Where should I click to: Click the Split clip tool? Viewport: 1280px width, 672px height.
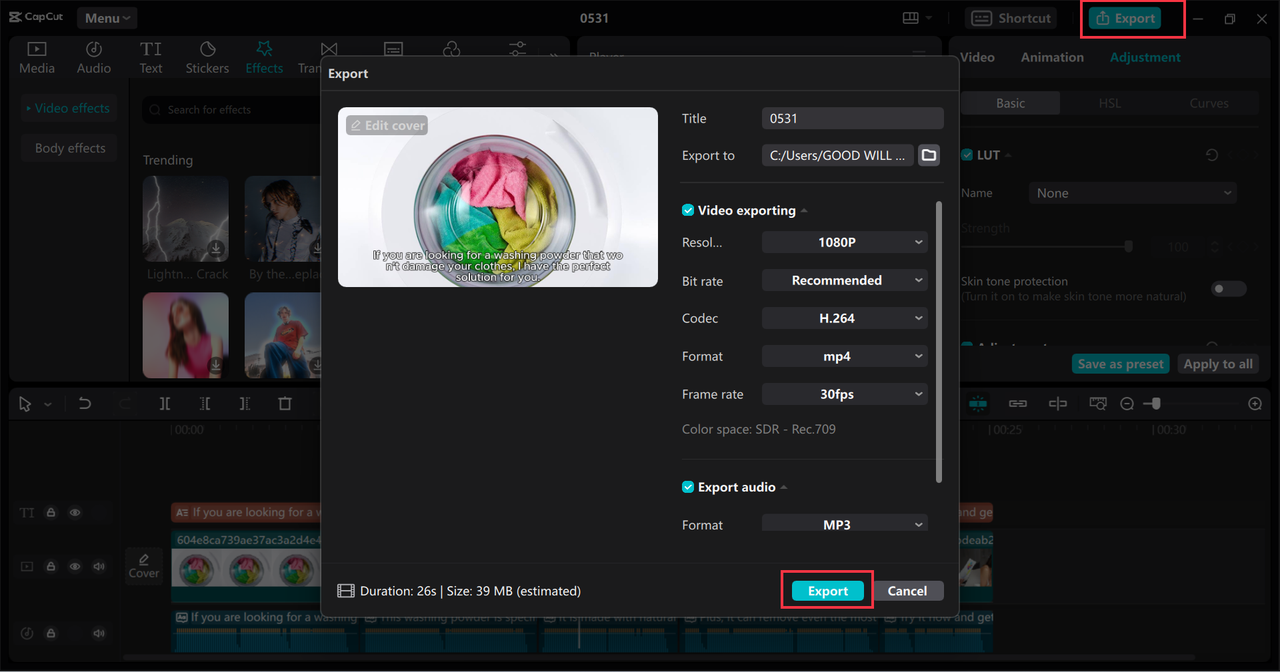tap(165, 403)
